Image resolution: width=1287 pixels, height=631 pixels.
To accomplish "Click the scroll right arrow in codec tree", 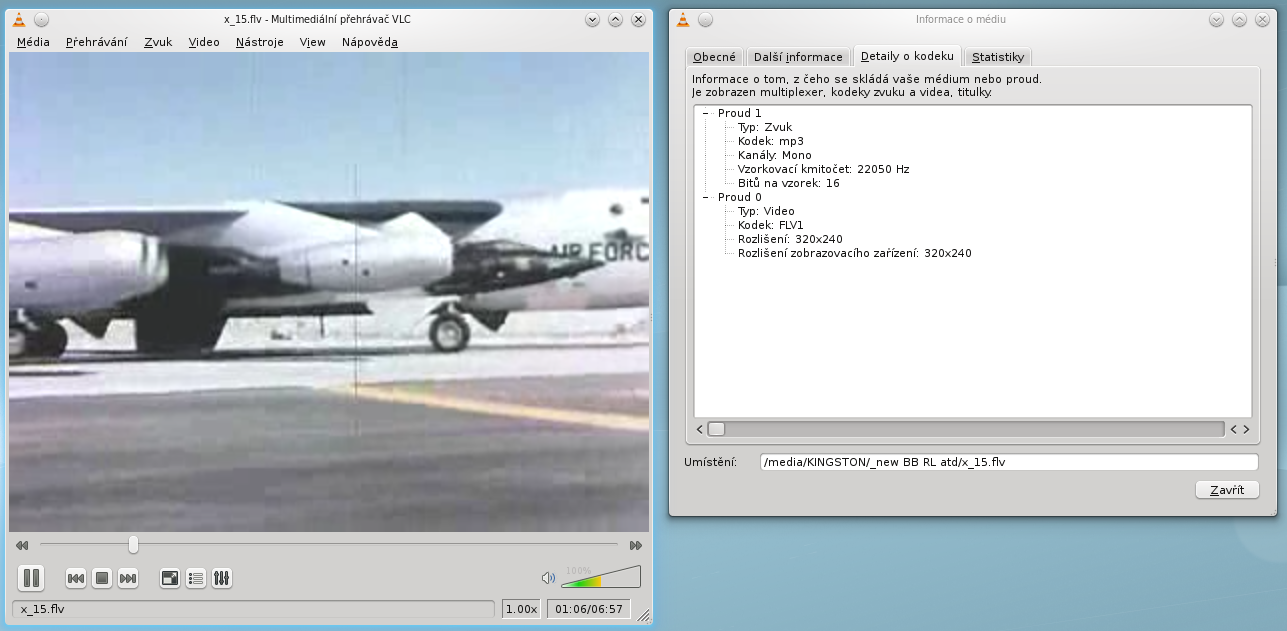I will click(1246, 429).
